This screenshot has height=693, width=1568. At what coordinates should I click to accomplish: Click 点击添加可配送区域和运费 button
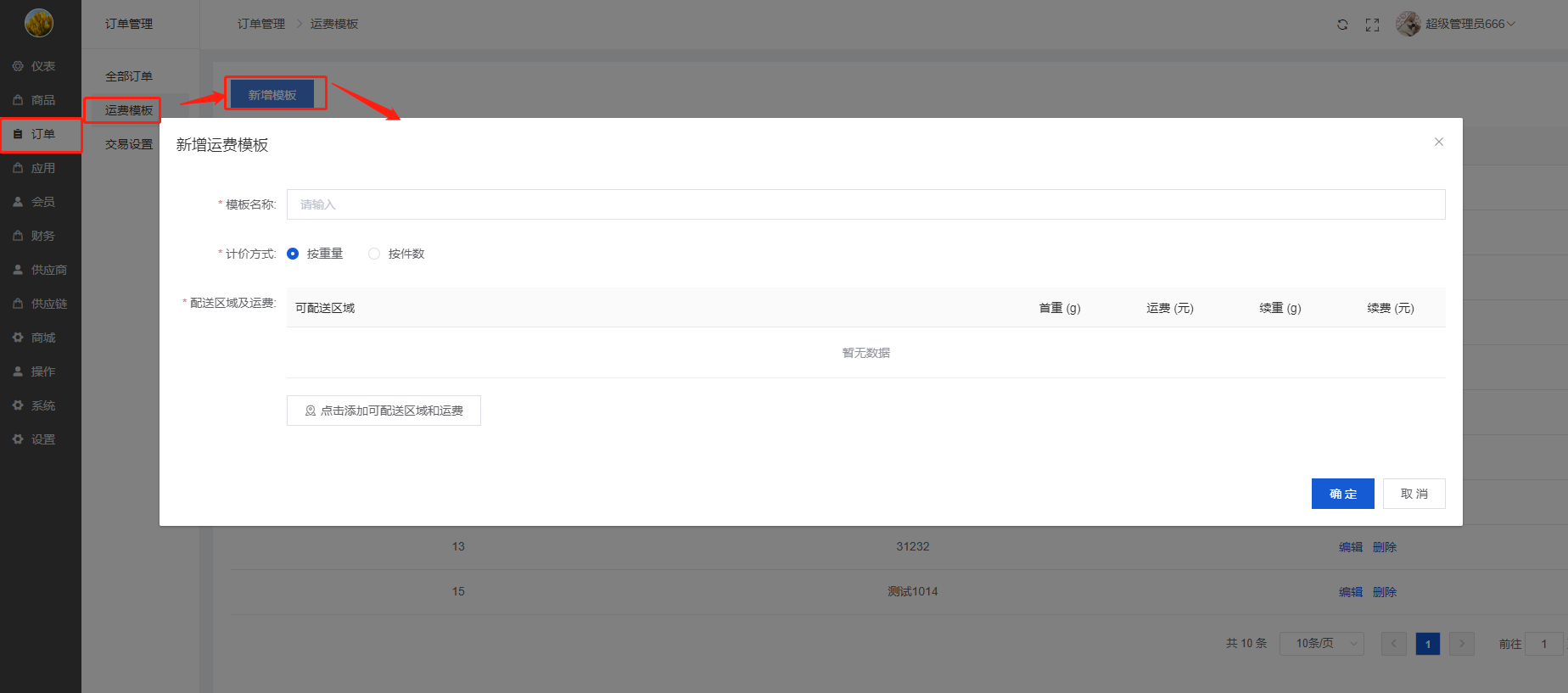point(384,411)
